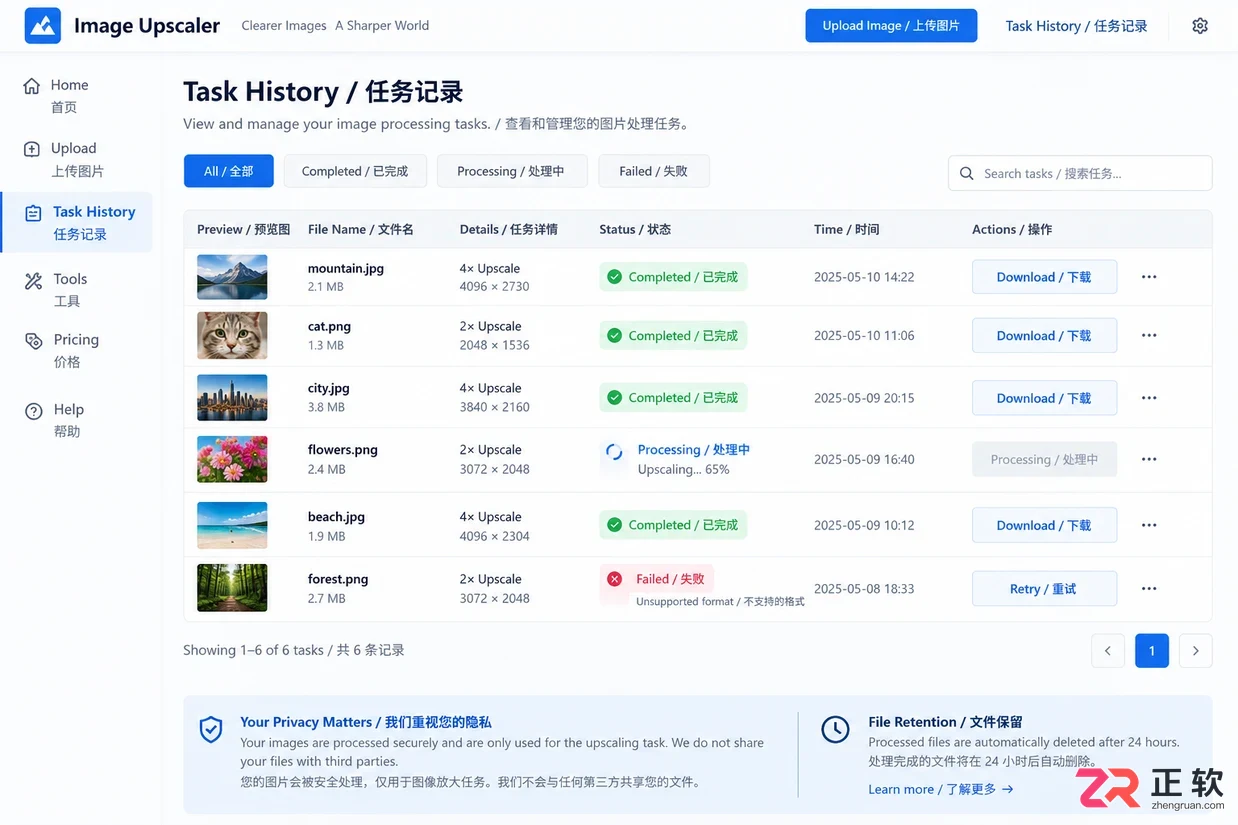Open the flowers.png preview thumbnail
This screenshot has width=1238, height=825.
pos(232,460)
